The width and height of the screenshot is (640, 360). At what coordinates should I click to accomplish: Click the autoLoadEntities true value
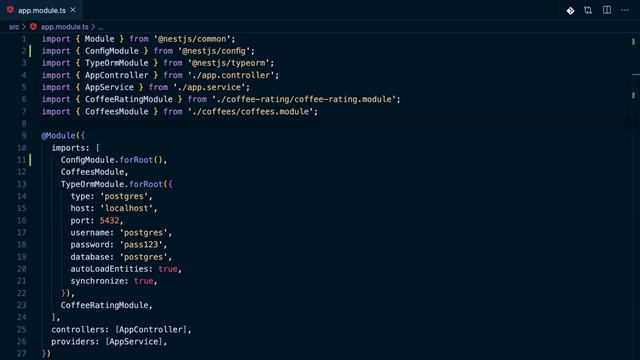[x=168, y=269]
